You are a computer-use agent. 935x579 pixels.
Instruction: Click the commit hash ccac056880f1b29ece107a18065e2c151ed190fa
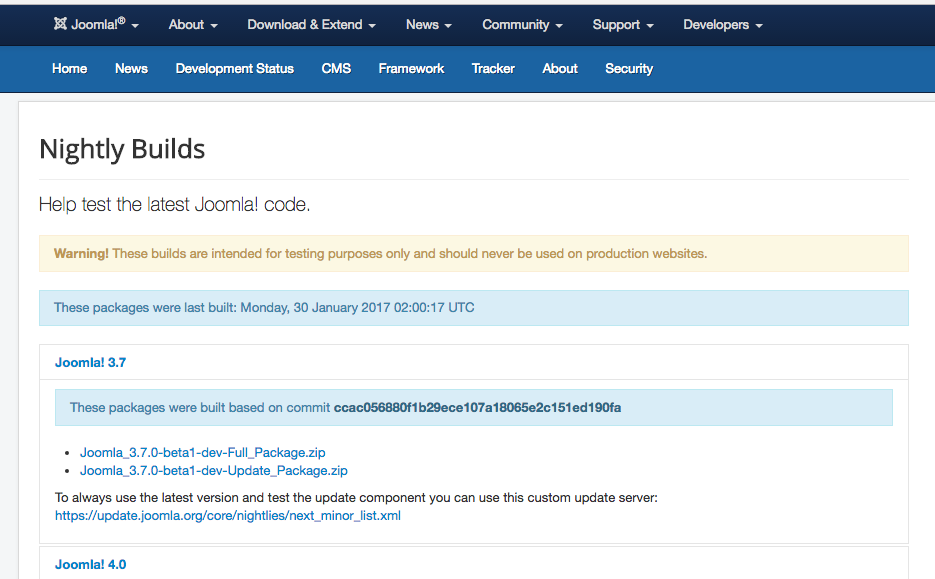pos(477,408)
